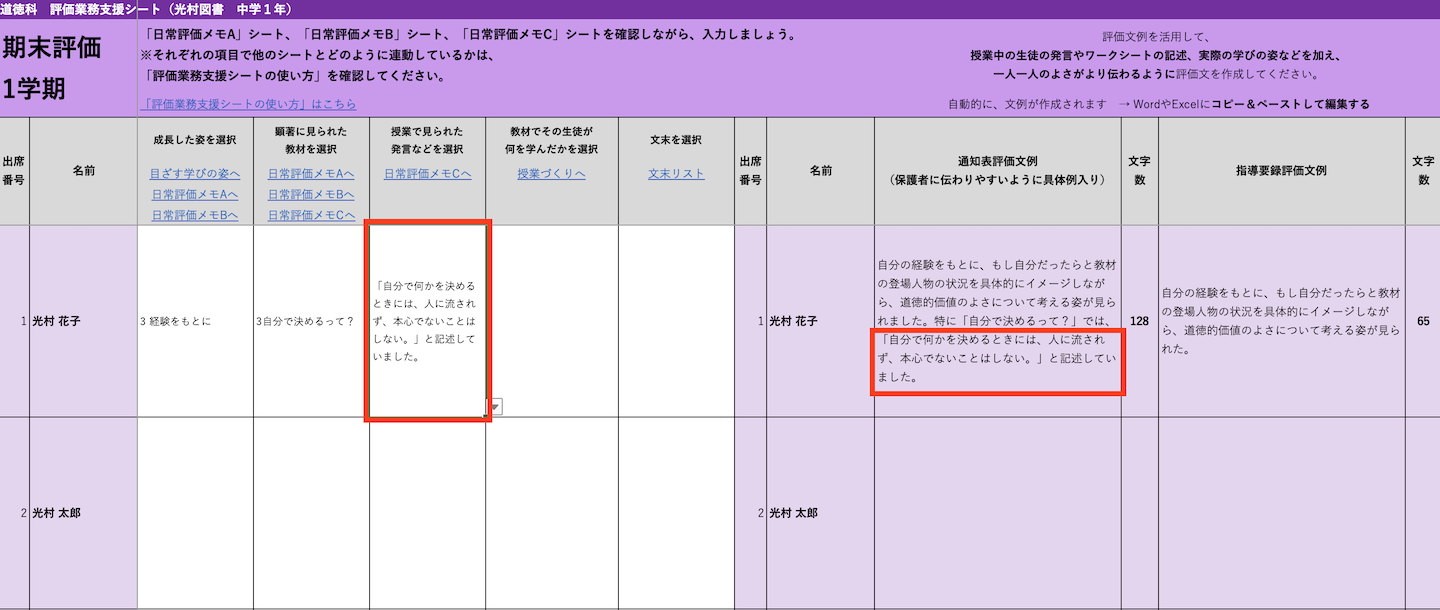The height and width of the screenshot is (610, 1440).
Task: Select the 指導要録評価文例 cell for 光村 花子
Action: (x=1280, y=320)
